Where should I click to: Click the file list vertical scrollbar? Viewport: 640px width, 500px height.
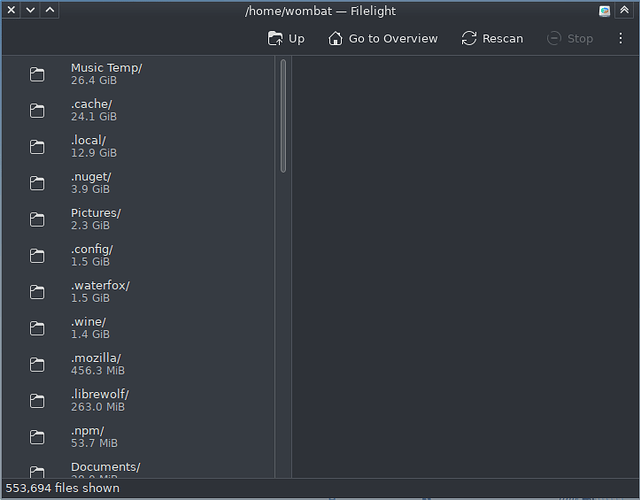pyautogui.click(x=283, y=115)
